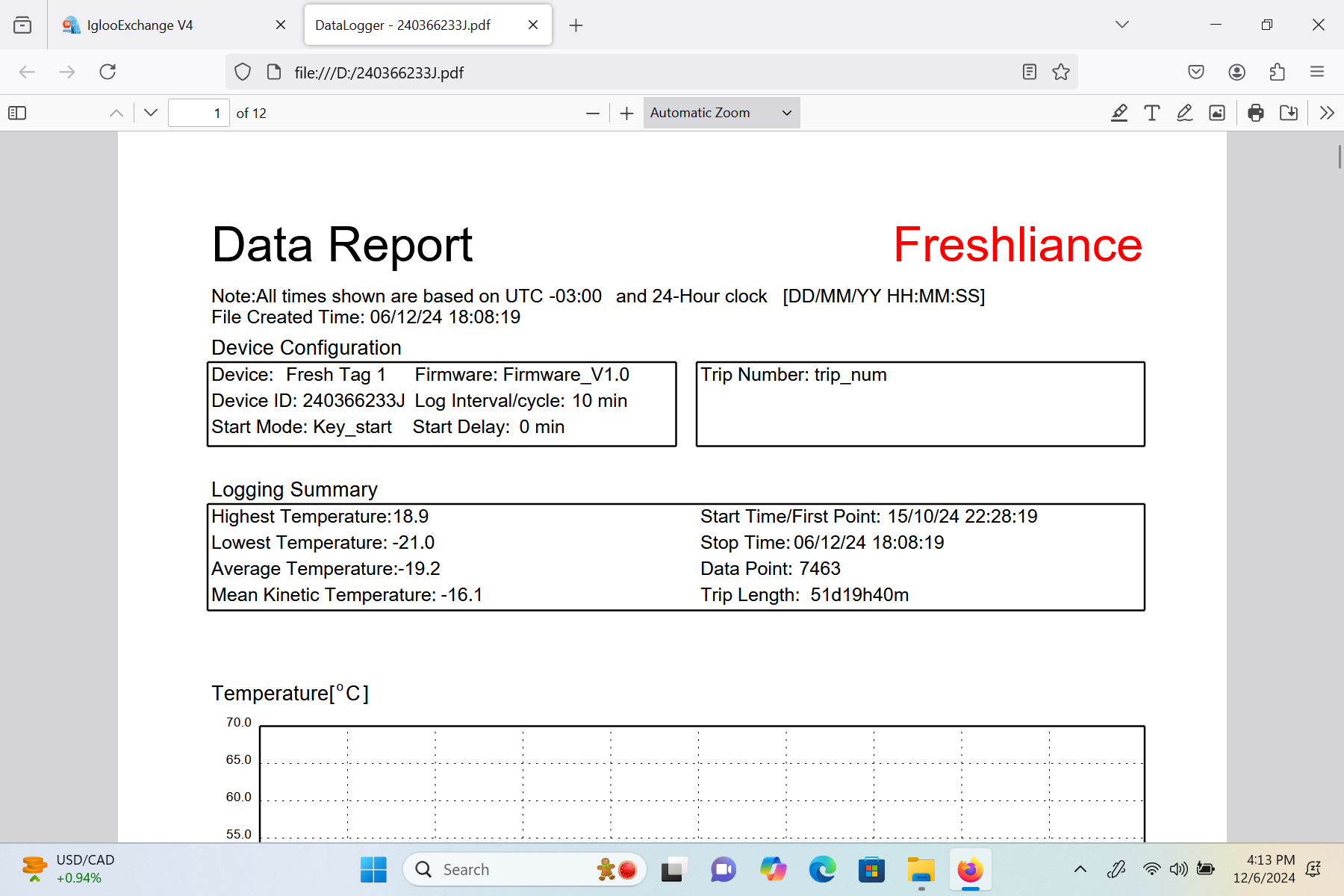Open PDF viewer tools menu

(1327, 113)
